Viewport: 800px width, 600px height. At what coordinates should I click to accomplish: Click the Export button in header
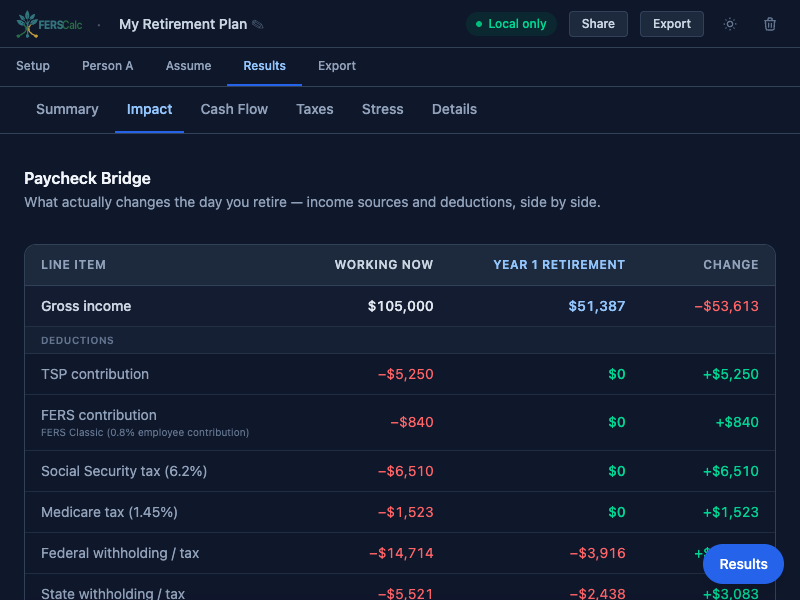[x=671, y=24]
